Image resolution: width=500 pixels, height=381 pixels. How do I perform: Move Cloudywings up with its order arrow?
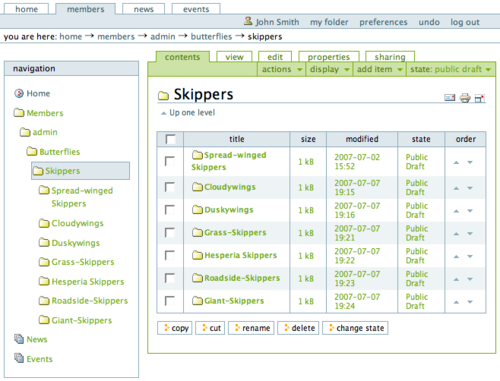[456, 188]
